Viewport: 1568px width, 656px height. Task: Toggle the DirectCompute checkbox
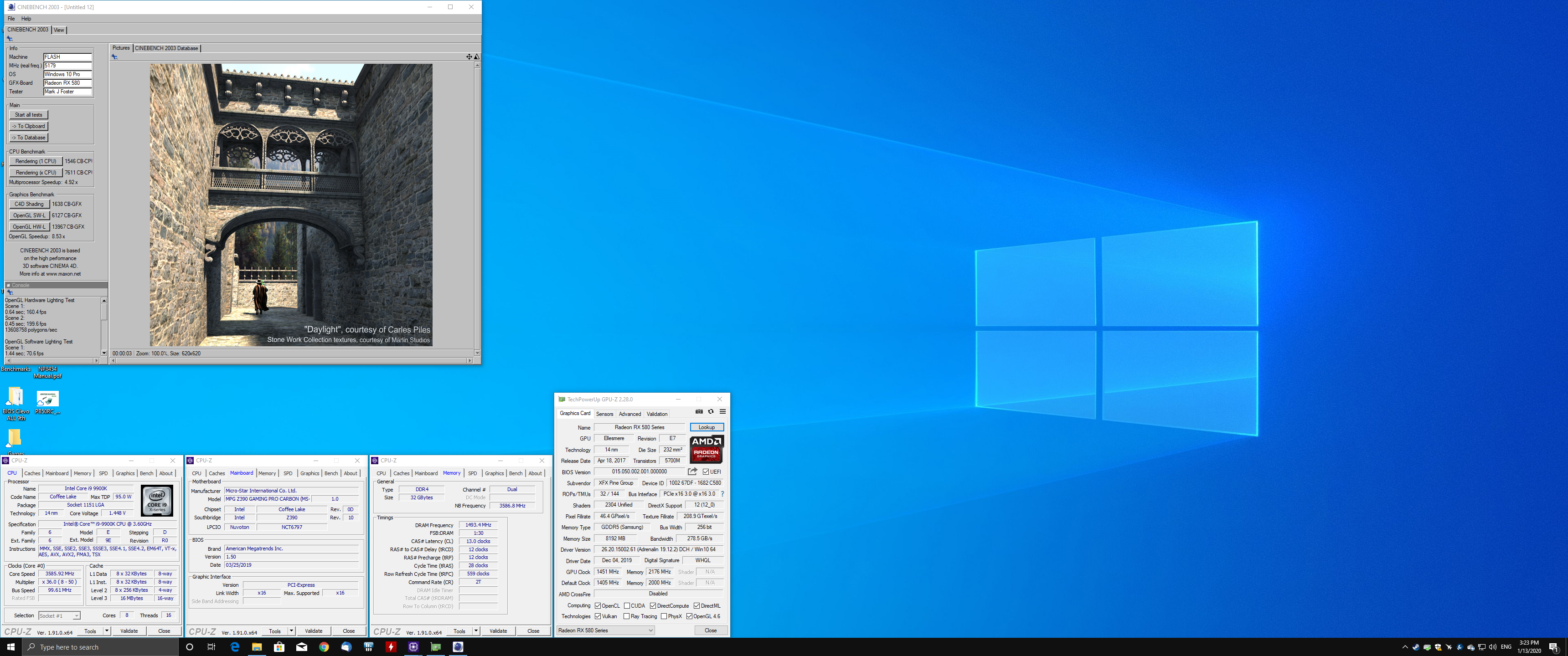(x=653, y=605)
